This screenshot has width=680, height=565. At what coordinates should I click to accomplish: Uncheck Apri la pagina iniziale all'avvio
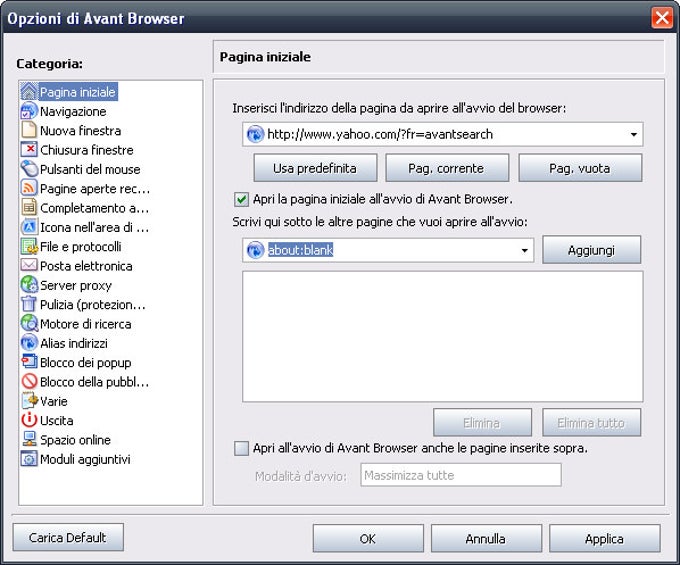[241, 199]
